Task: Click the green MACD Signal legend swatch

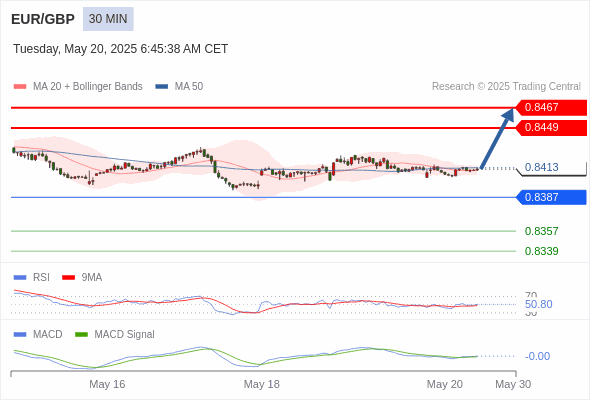Action: pos(81,335)
